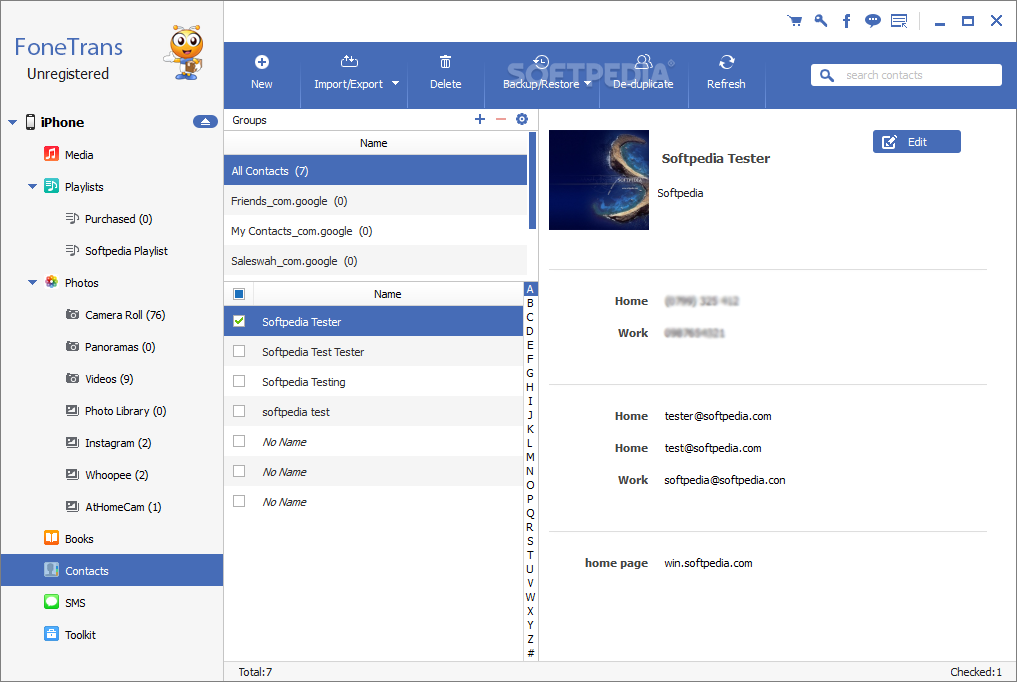Viewport: 1017px width, 682px height.
Task: Select Saleswah_com.google (0) group
Action: (376, 261)
